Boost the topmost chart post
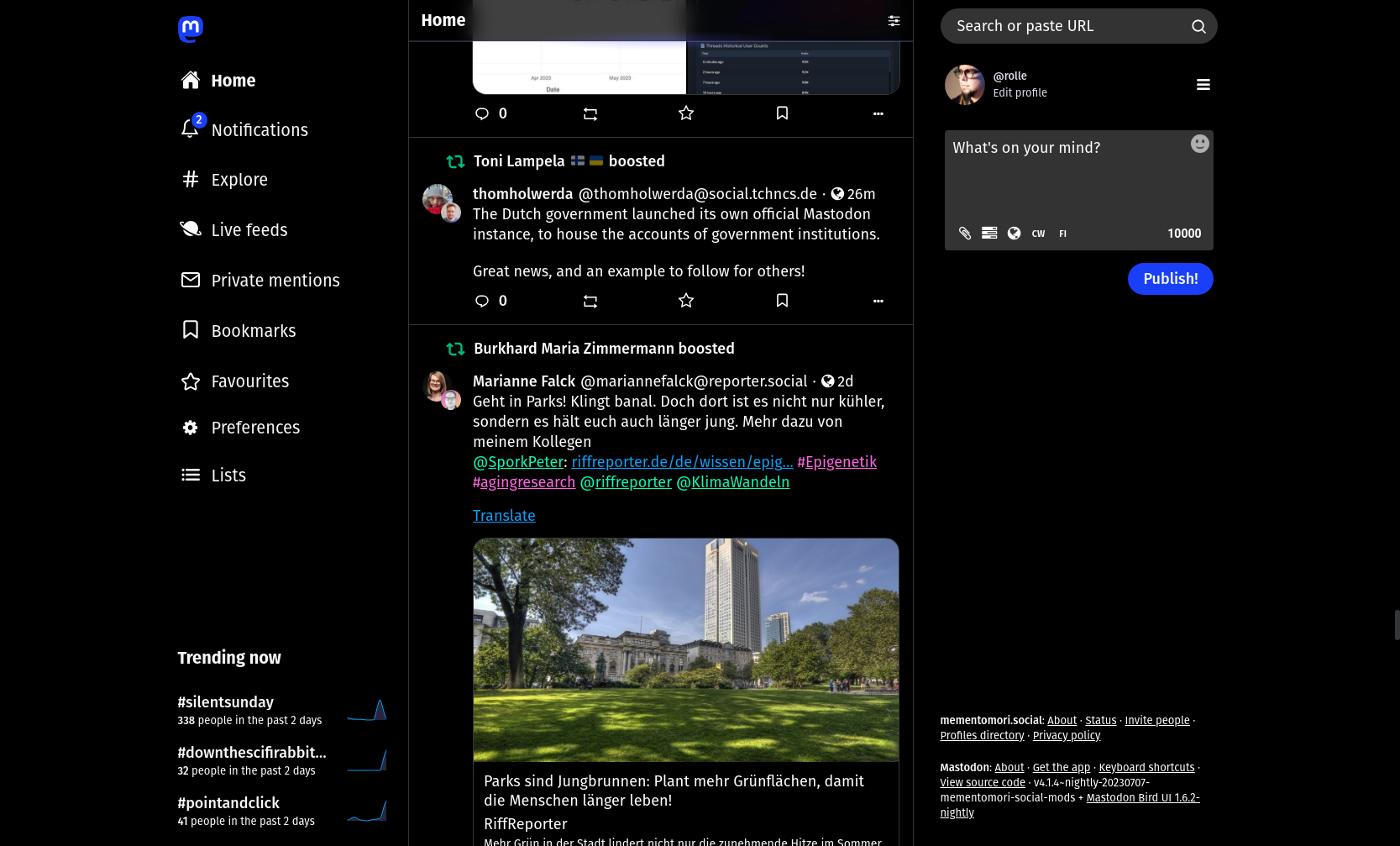Viewport: 1400px width, 846px height. click(590, 113)
